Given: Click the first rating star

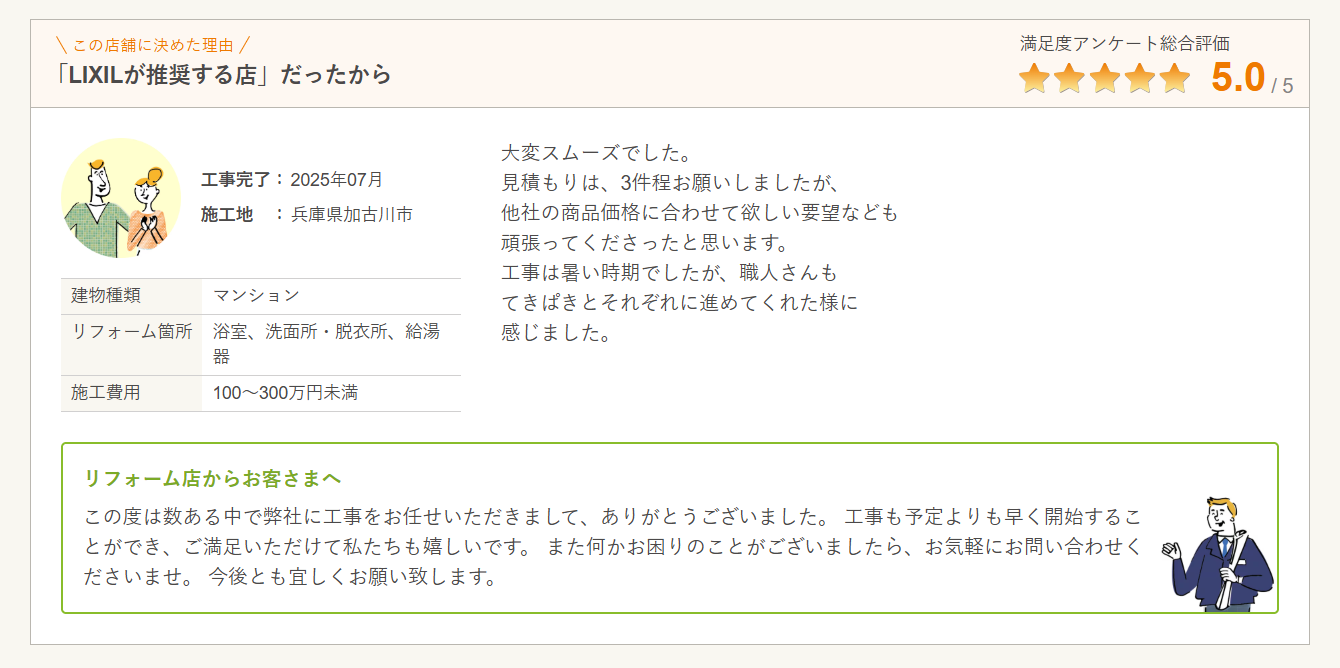Looking at the screenshot, I should point(1034,78).
